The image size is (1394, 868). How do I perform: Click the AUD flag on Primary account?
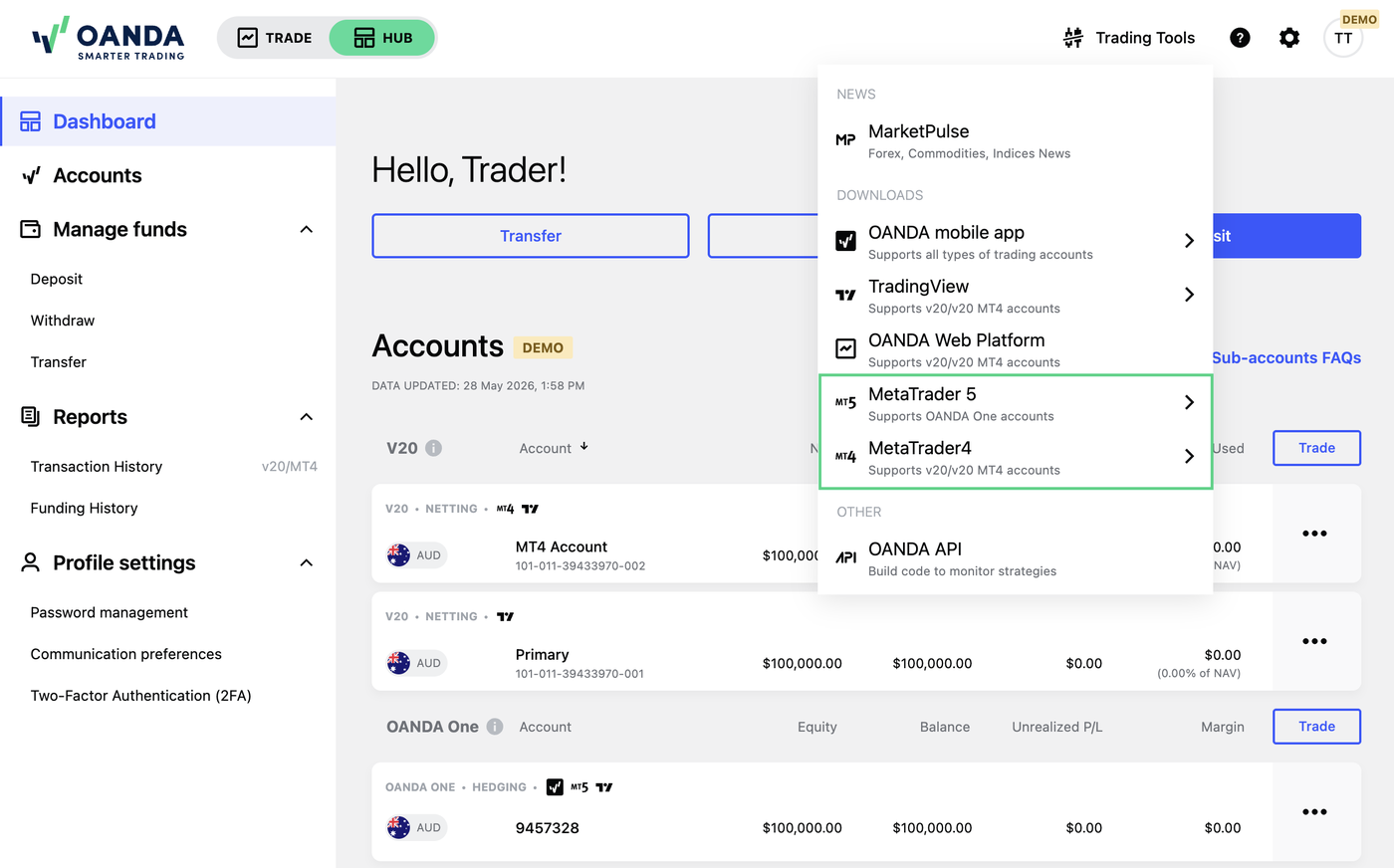click(x=398, y=663)
